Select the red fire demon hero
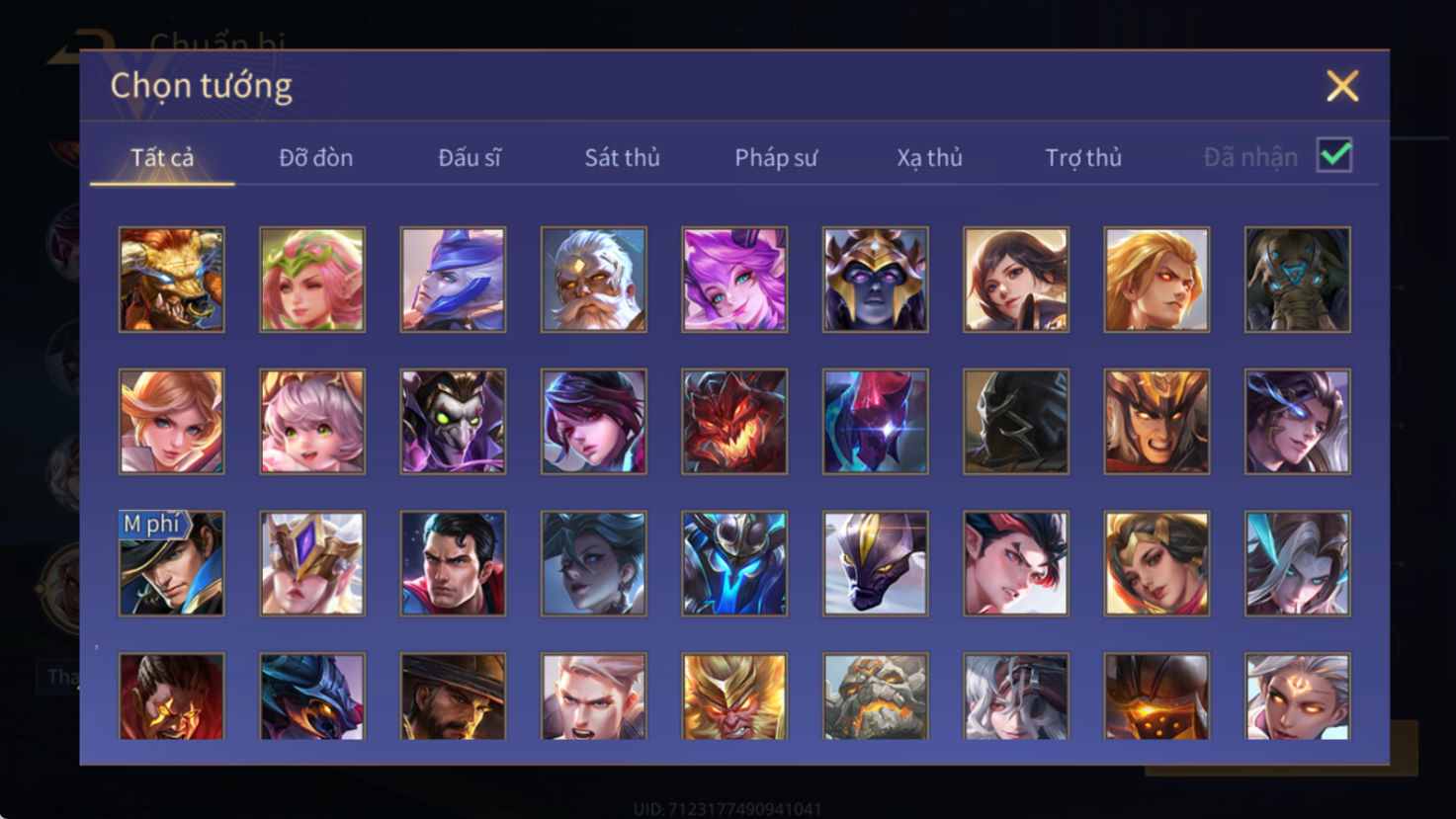The height and width of the screenshot is (819, 1456). point(734,422)
